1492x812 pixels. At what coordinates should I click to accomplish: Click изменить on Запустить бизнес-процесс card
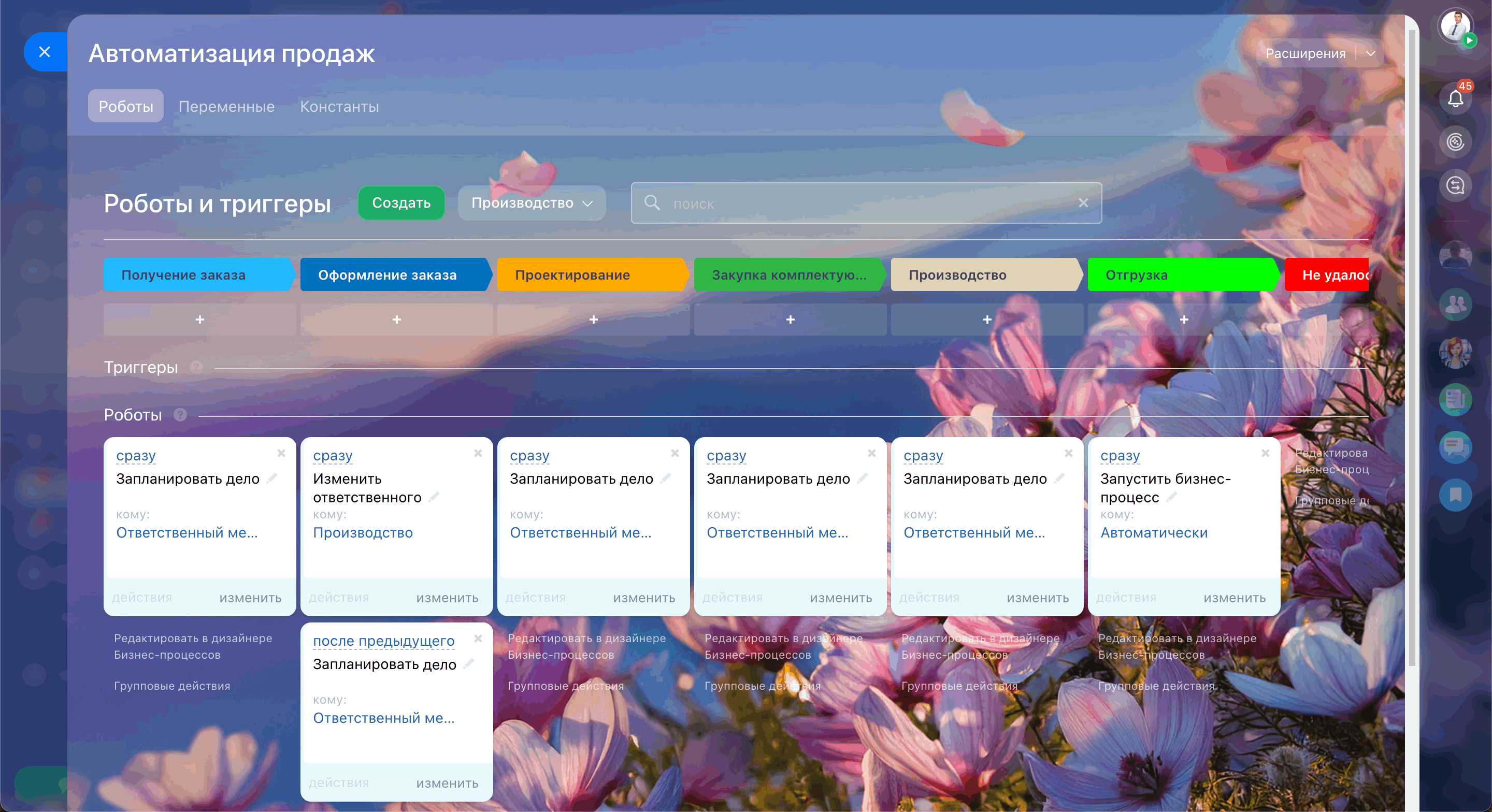point(1234,598)
